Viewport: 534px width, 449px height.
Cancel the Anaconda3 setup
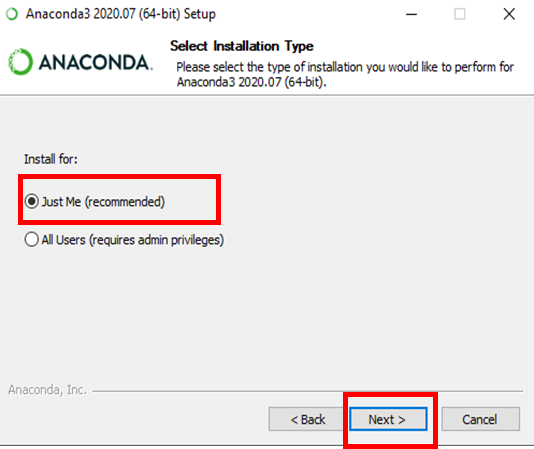[x=481, y=419]
